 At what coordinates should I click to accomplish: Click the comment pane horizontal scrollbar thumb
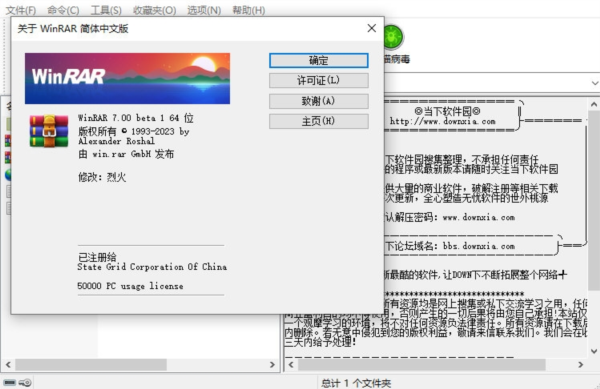click(422, 365)
